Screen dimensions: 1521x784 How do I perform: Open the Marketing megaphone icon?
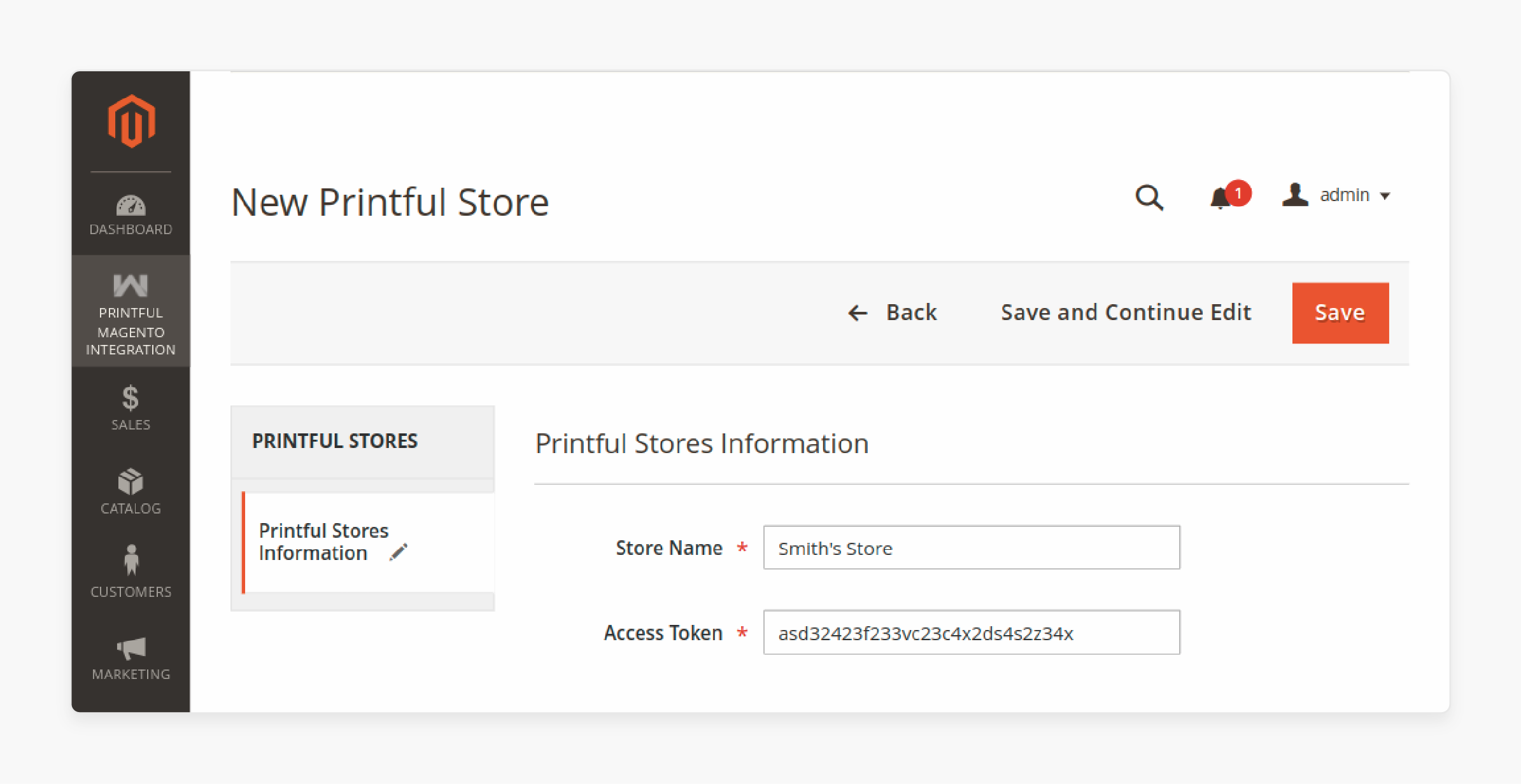pyautogui.click(x=131, y=648)
